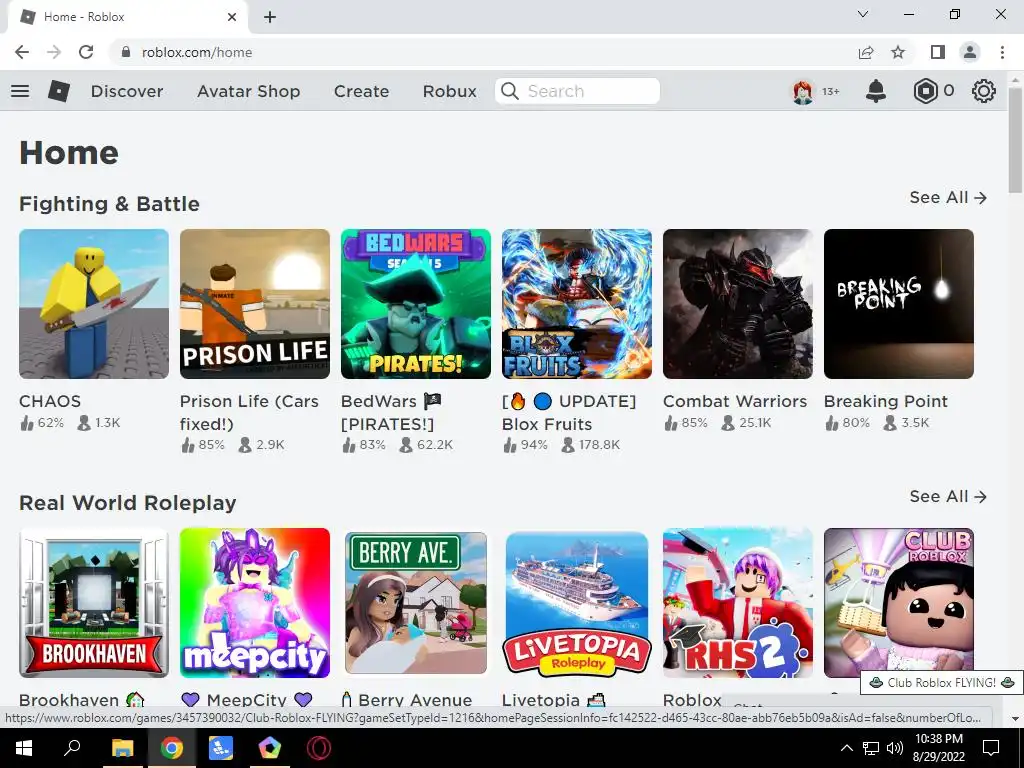This screenshot has width=1024, height=768.
Task: Click the forward navigation arrow
Action: pos(54,52)
